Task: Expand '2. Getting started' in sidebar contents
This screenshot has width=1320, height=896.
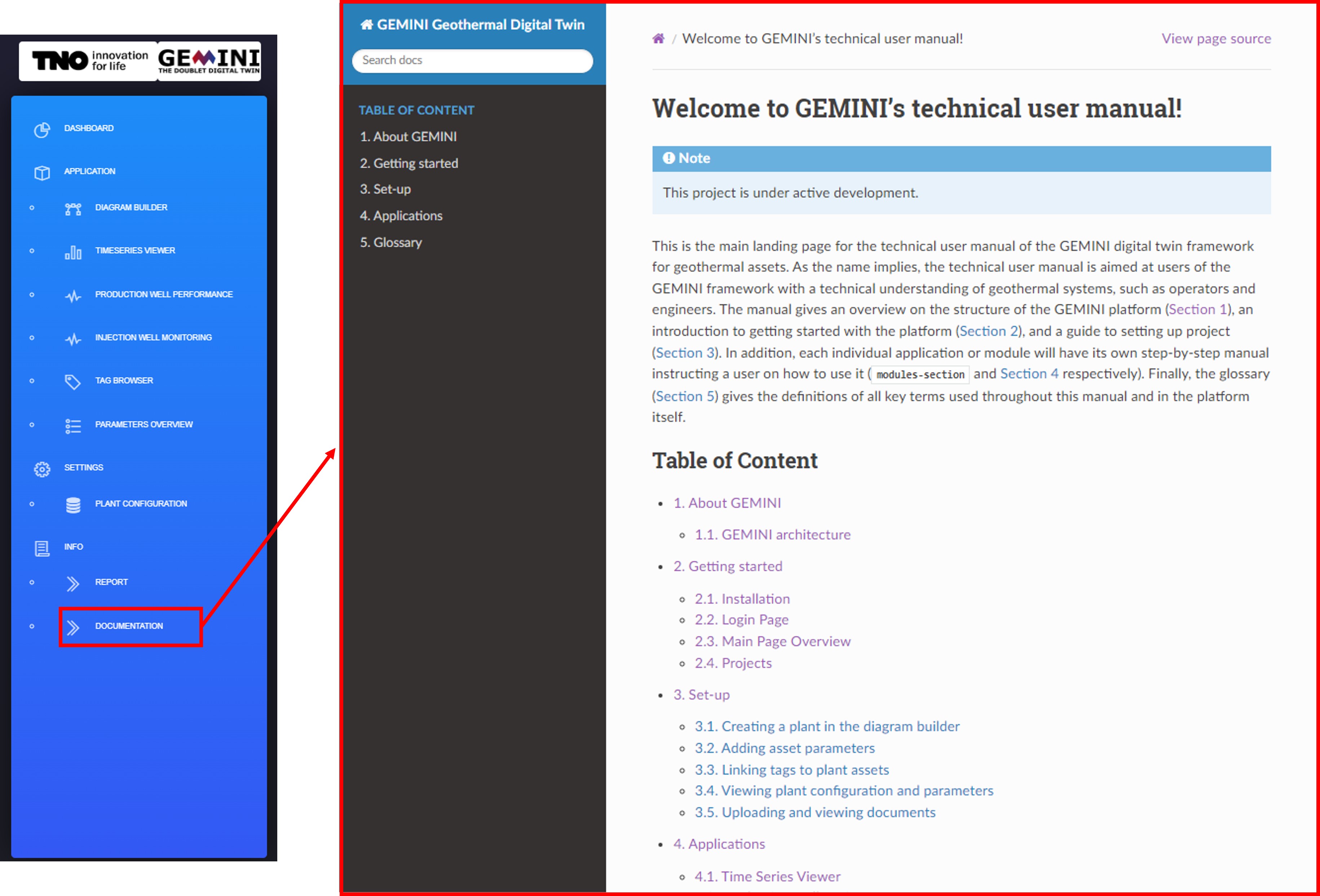Action: [409, 163]
